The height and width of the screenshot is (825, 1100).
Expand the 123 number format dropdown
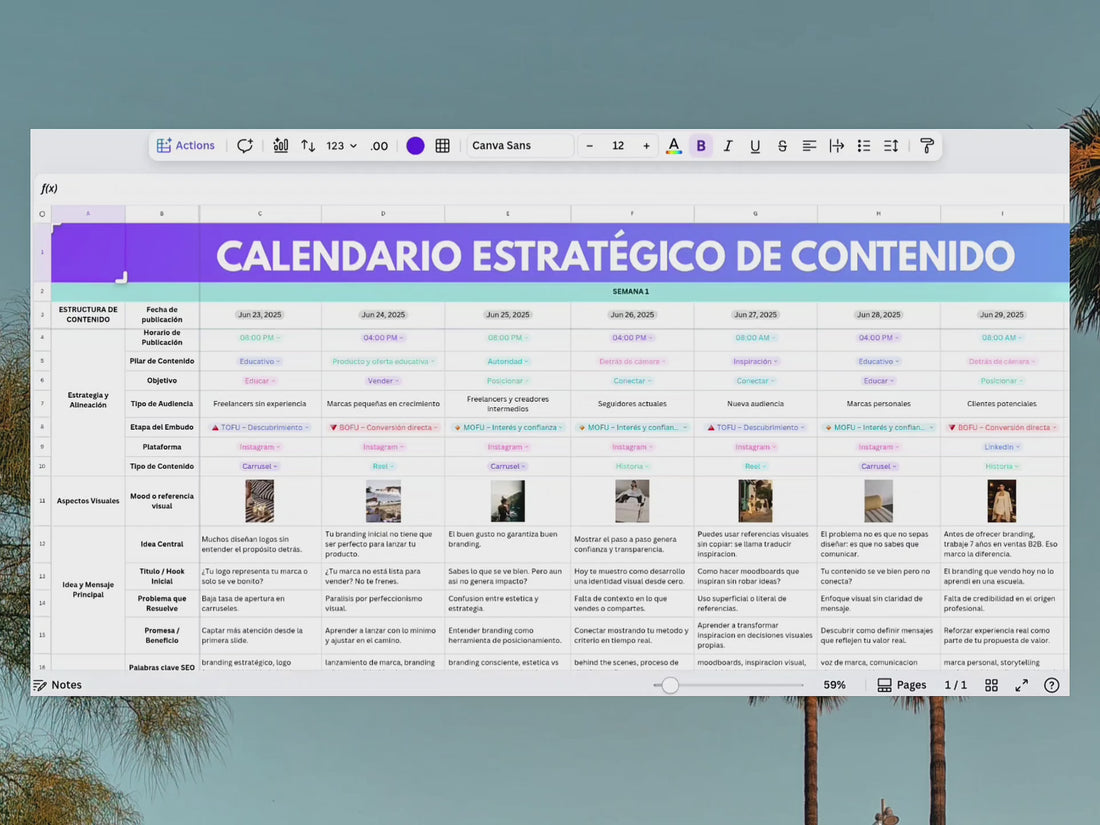point(342,145)
